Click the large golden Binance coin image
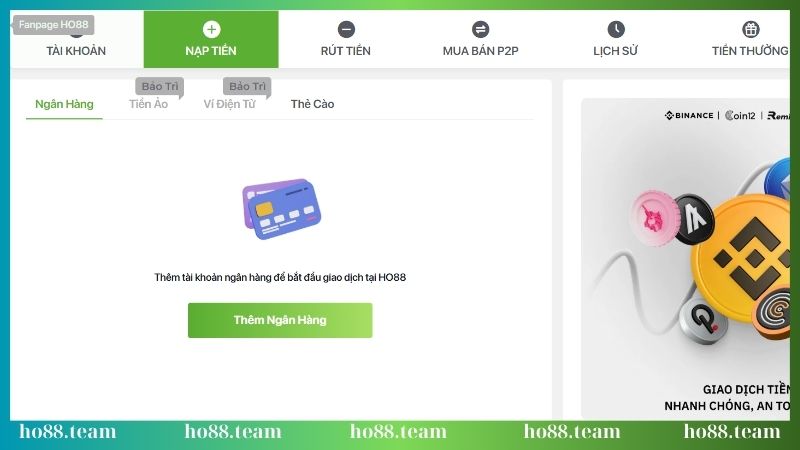This screenshot has height=450, width=800. pos(742,258)
